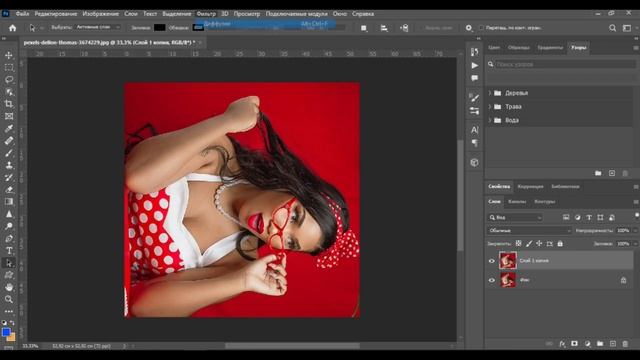
Task: Open the Файл menu
Action: coord(22,13)
